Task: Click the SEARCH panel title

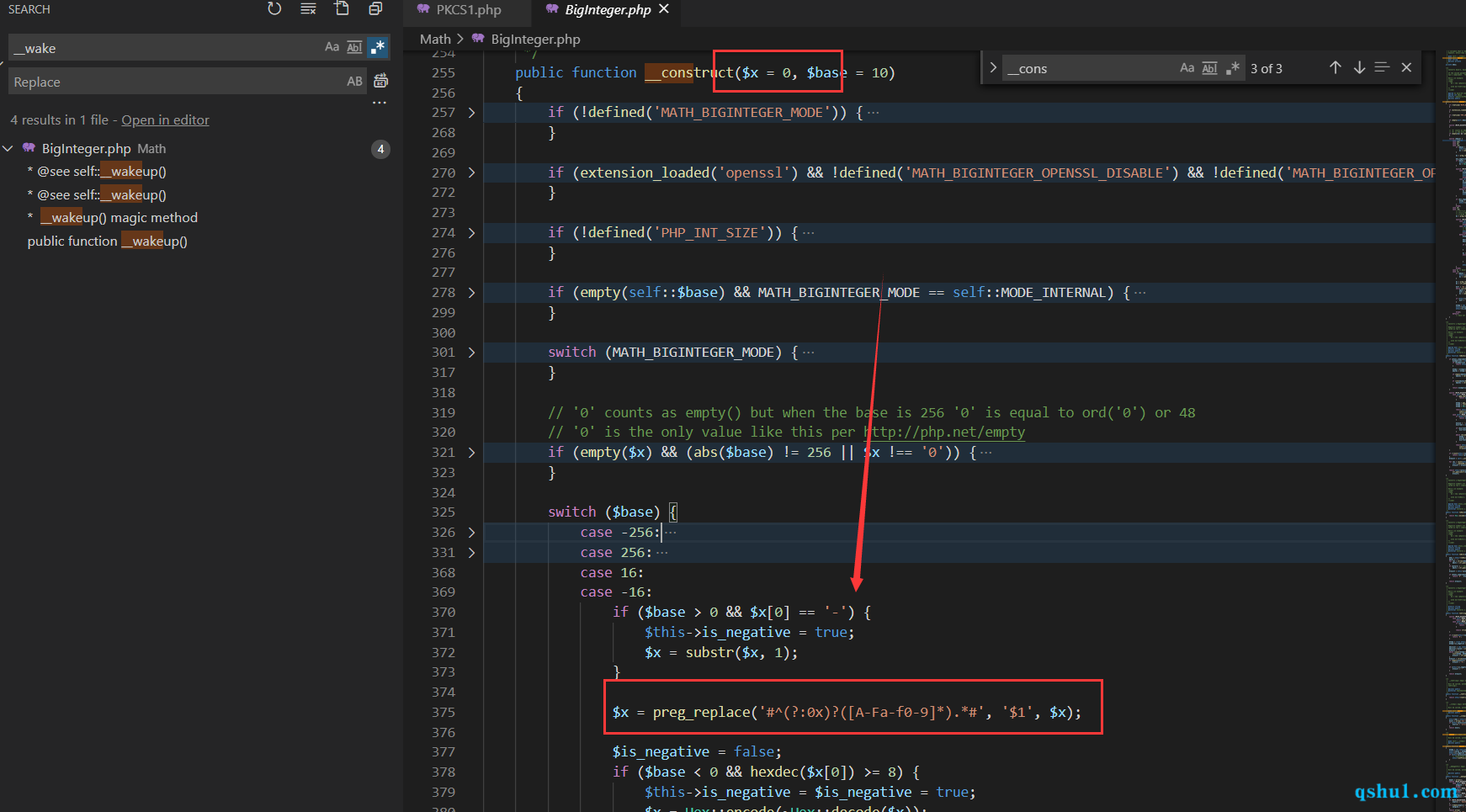Action: coord(29,9)
